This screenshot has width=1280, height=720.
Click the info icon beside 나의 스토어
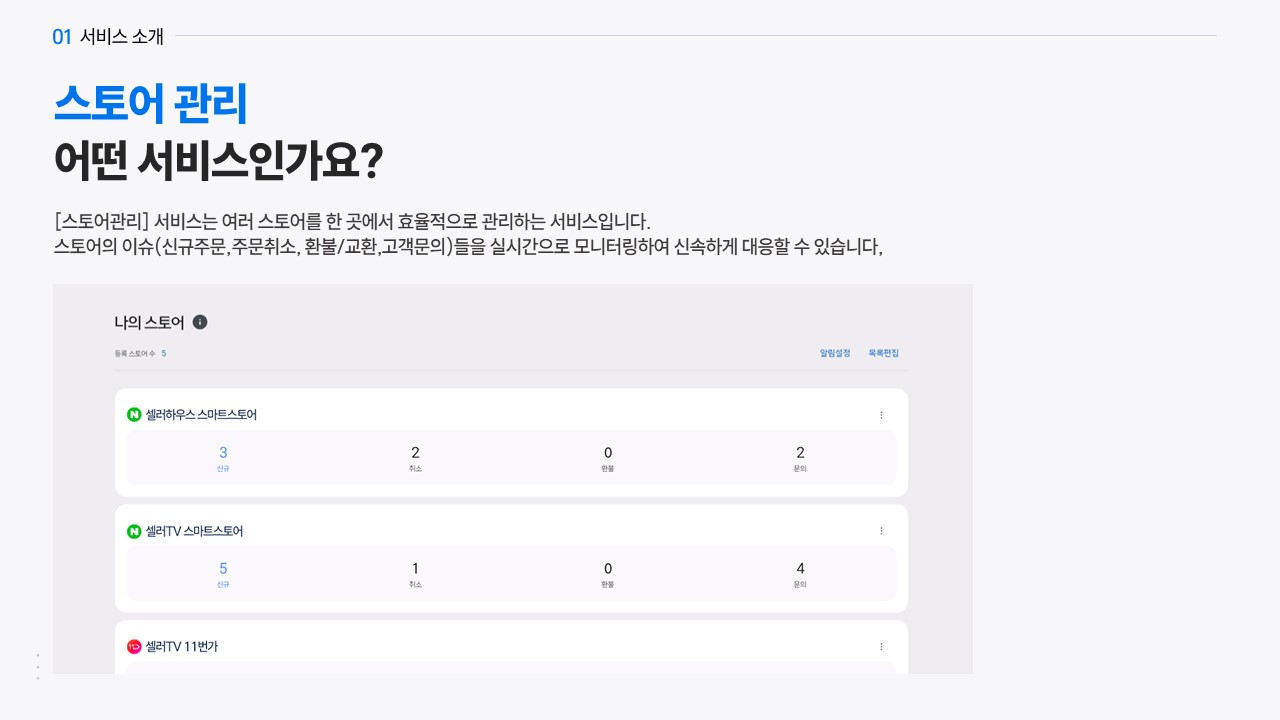[200, 322]
